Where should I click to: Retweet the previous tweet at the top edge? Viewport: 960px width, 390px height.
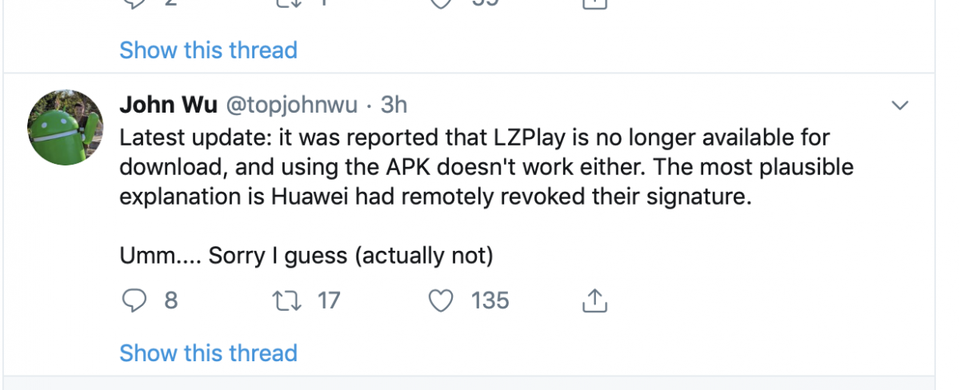coord(287,3)
